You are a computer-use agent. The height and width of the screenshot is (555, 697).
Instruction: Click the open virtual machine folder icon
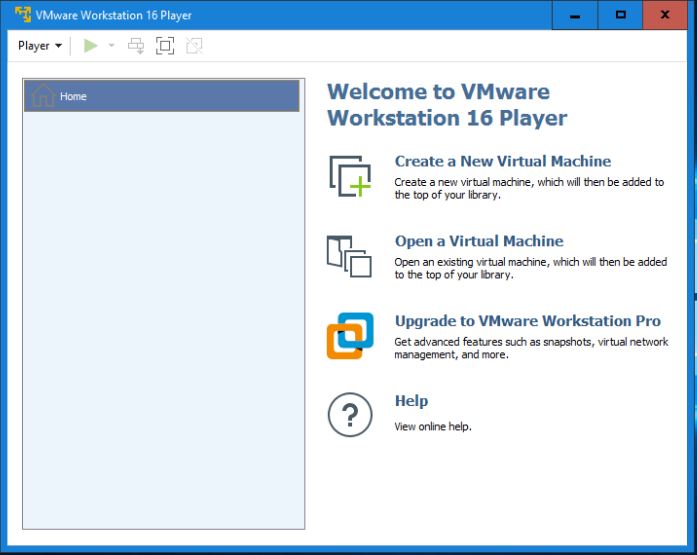[x=349, y=256]
